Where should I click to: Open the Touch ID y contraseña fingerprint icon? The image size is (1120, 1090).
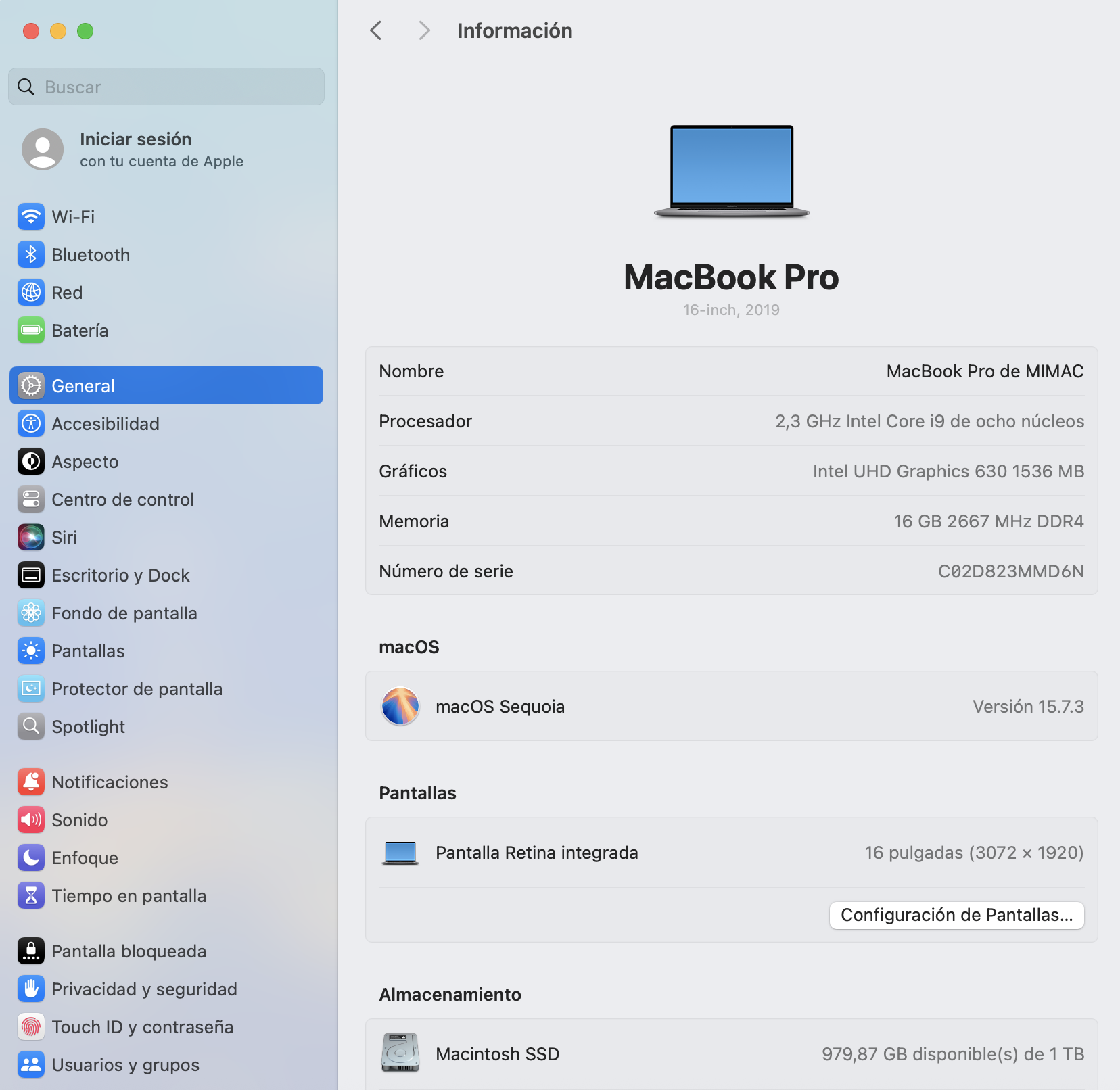click(31, 1027)
